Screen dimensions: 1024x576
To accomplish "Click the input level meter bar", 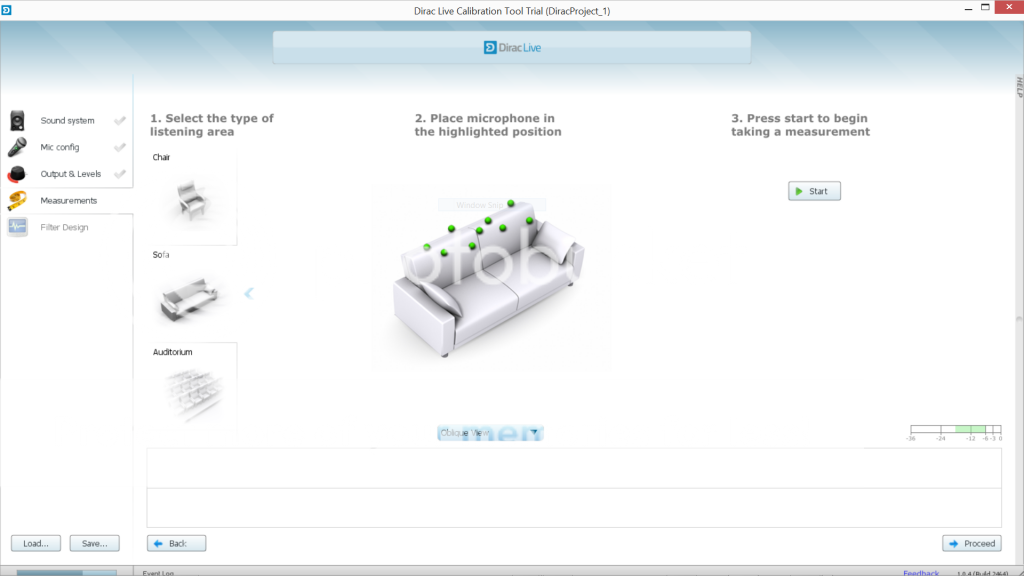I will 955,429.
